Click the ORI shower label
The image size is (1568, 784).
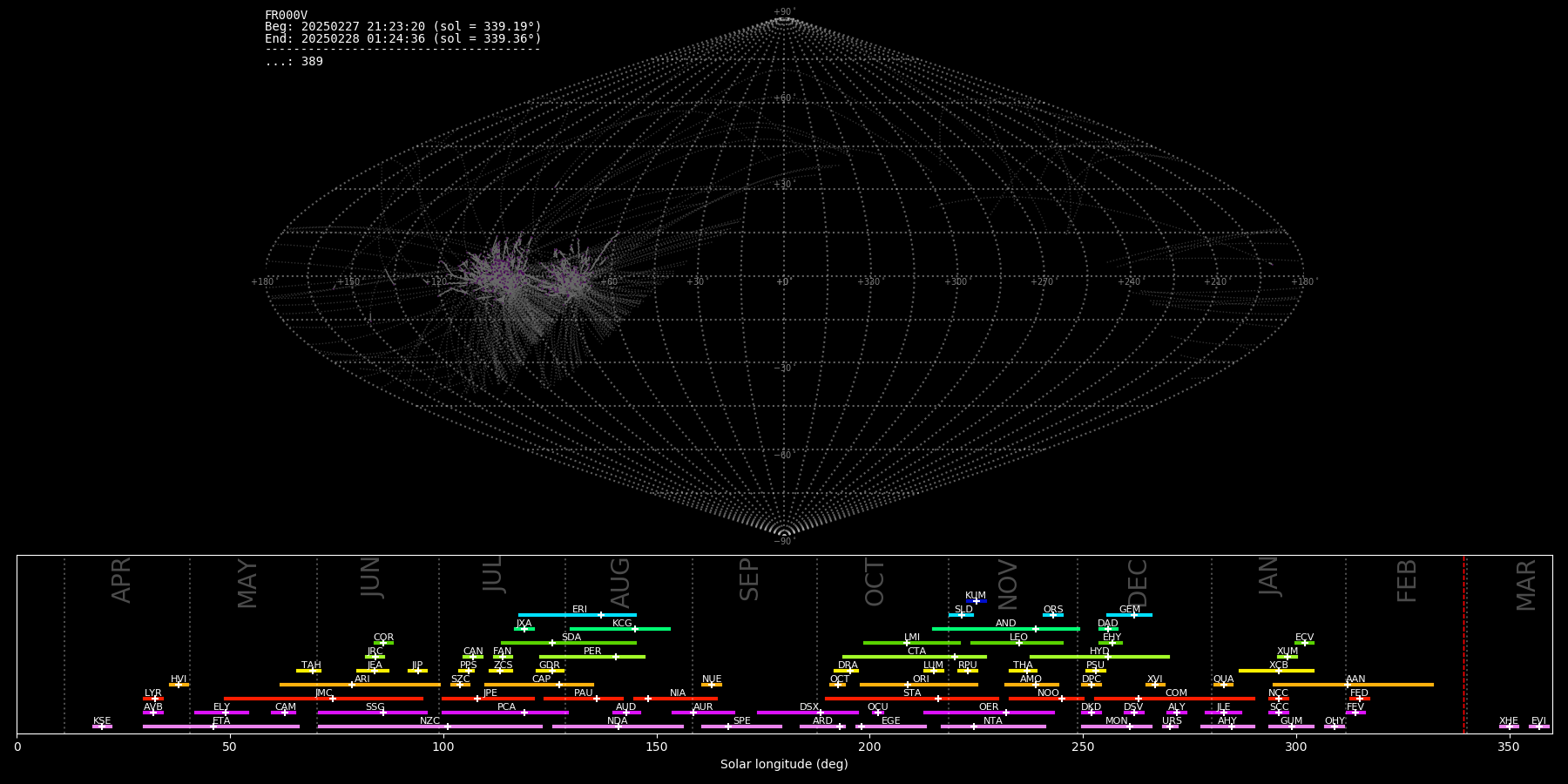coord(921,679)
